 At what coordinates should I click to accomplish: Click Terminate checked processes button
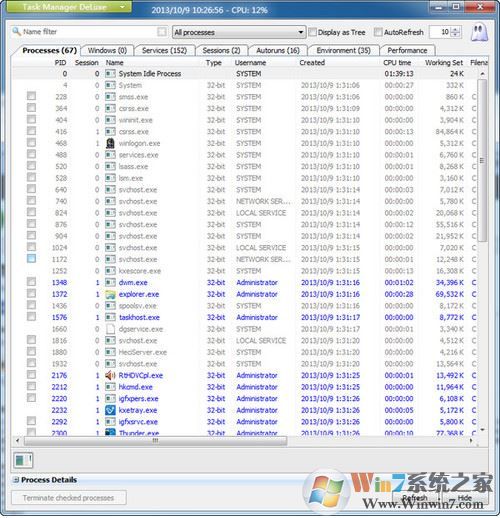coord(69,498)
